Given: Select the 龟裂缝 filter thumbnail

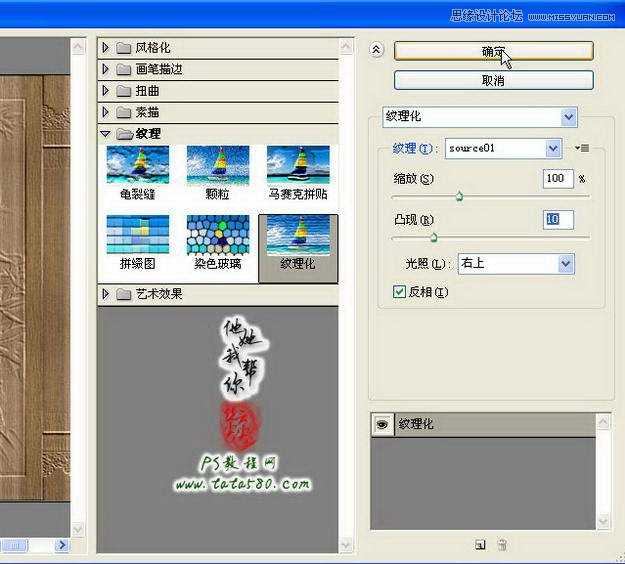Looking at the screenshot, I should tap(138, 165).
